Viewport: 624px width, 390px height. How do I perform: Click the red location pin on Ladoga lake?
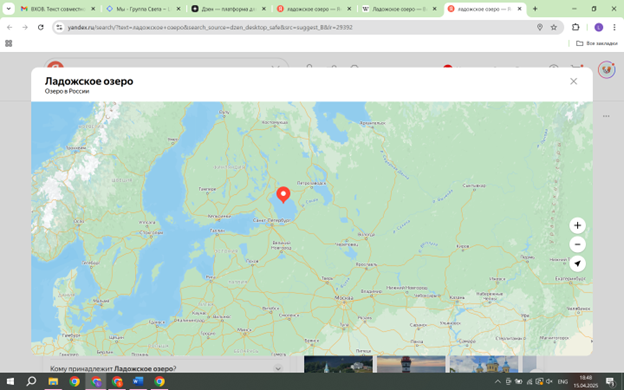click(x=283, y=195)
